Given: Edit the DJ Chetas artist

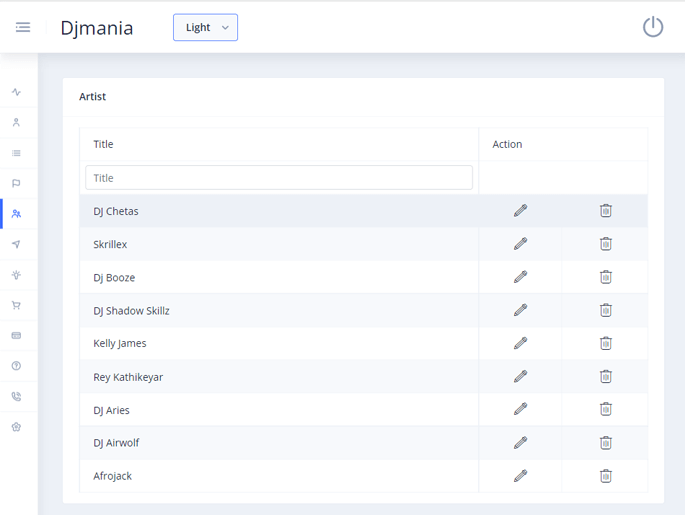Looking at the screenshot, I should (x=520, y=211).
